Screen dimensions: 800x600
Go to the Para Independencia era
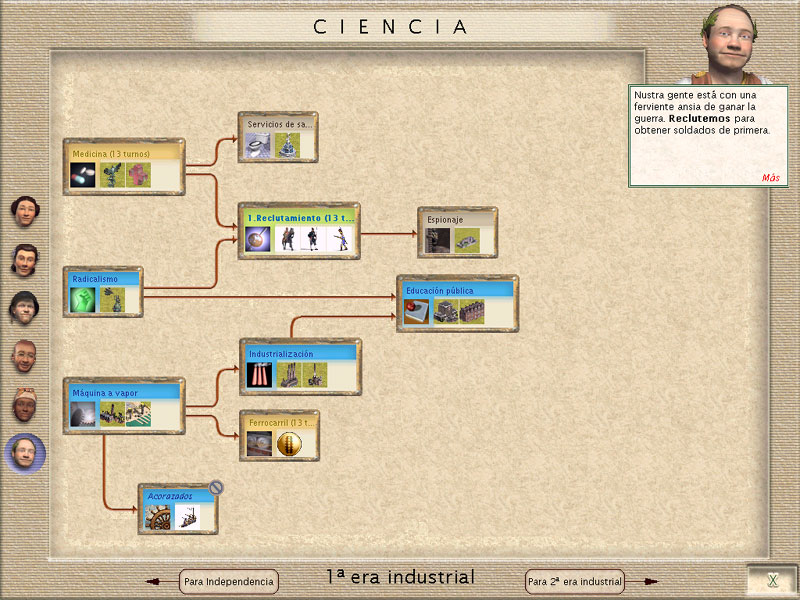228,581
